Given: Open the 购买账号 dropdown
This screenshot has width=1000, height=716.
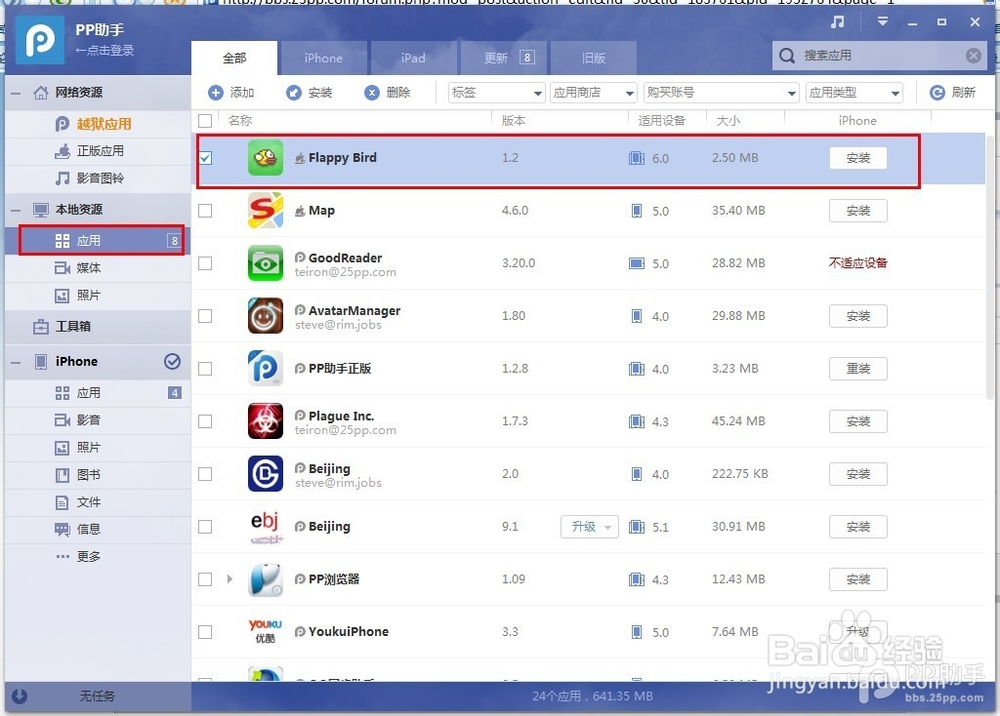Looking at the screenshot, I should coord(721,92).
